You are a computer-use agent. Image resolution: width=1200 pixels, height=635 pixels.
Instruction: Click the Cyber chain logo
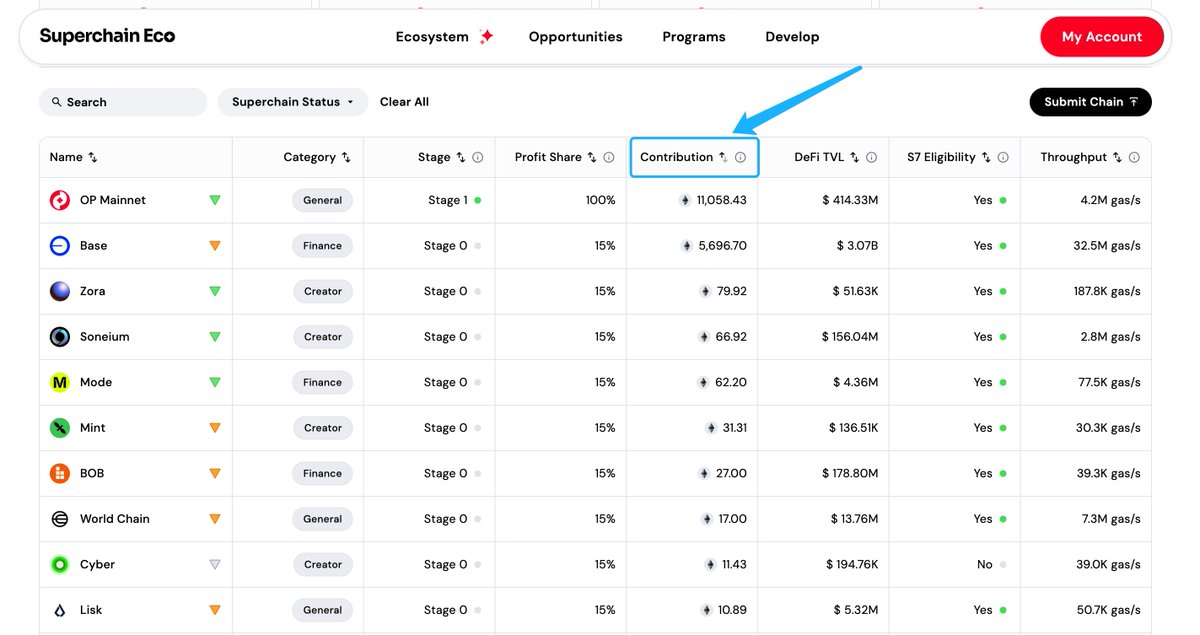pos(60,564)
